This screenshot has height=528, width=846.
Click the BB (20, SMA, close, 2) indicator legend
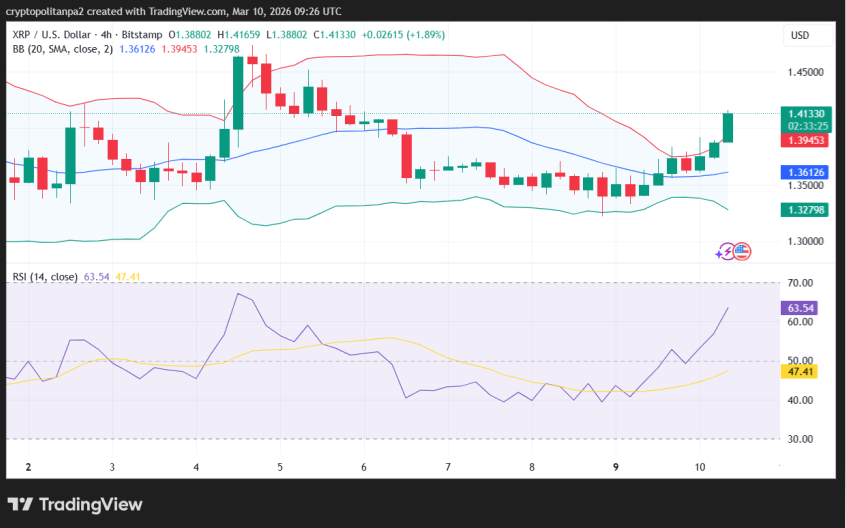(x=62, y=49)
